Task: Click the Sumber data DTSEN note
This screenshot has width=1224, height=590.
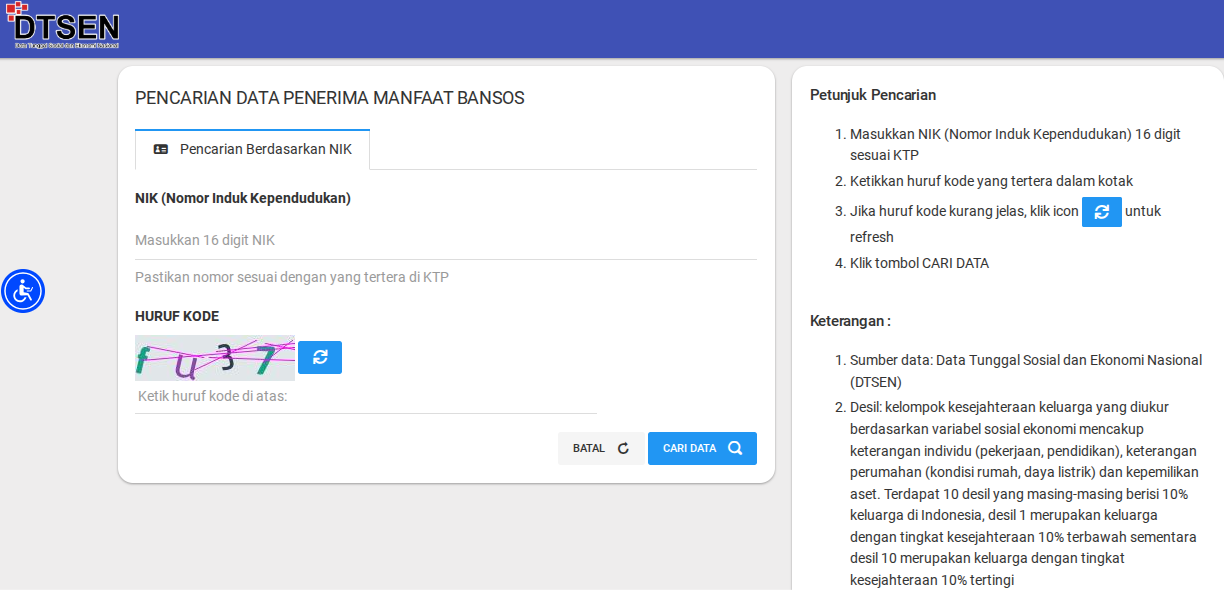Action: click(x=1026, y=370)
